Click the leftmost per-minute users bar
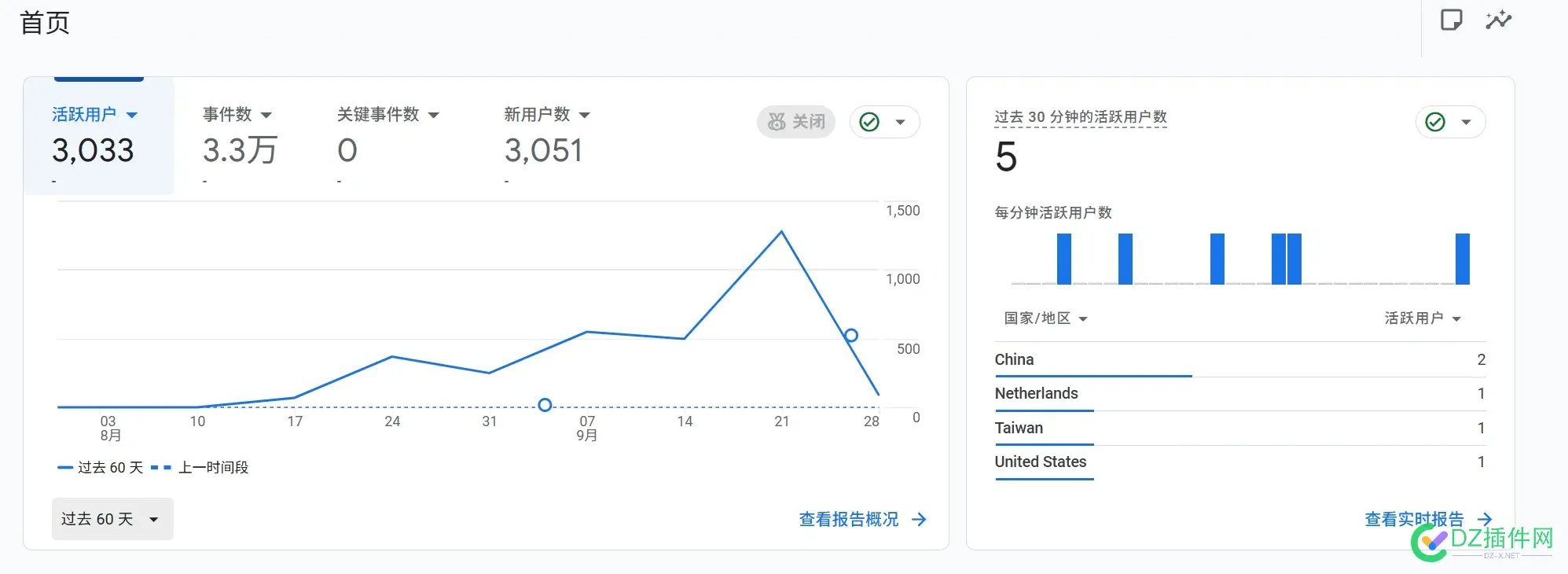 [x=1064, y=259]
